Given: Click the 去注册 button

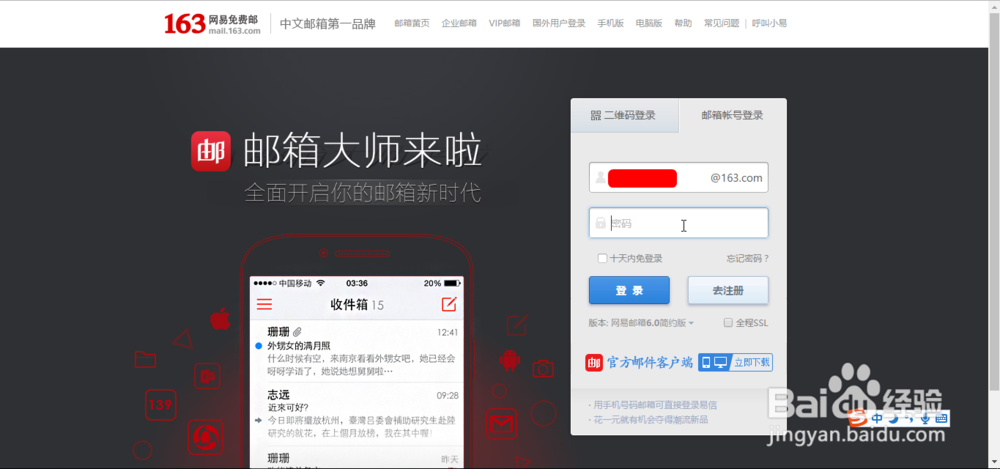Looking at the screenshot, I should (x=728, y=290).
